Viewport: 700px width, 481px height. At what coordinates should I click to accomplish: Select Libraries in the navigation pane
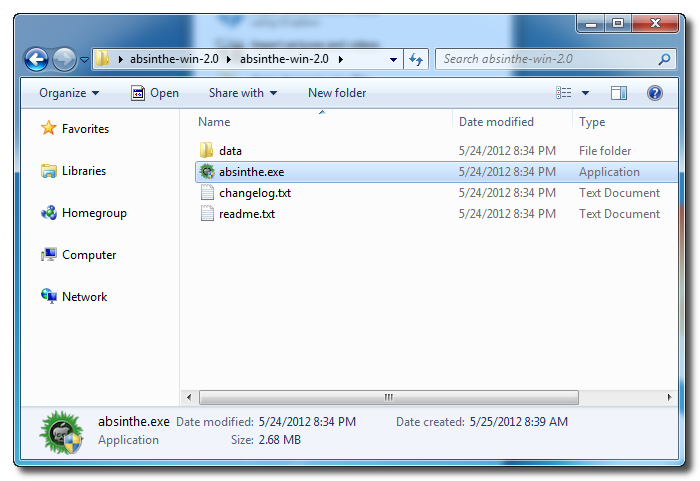coord(84,171)
